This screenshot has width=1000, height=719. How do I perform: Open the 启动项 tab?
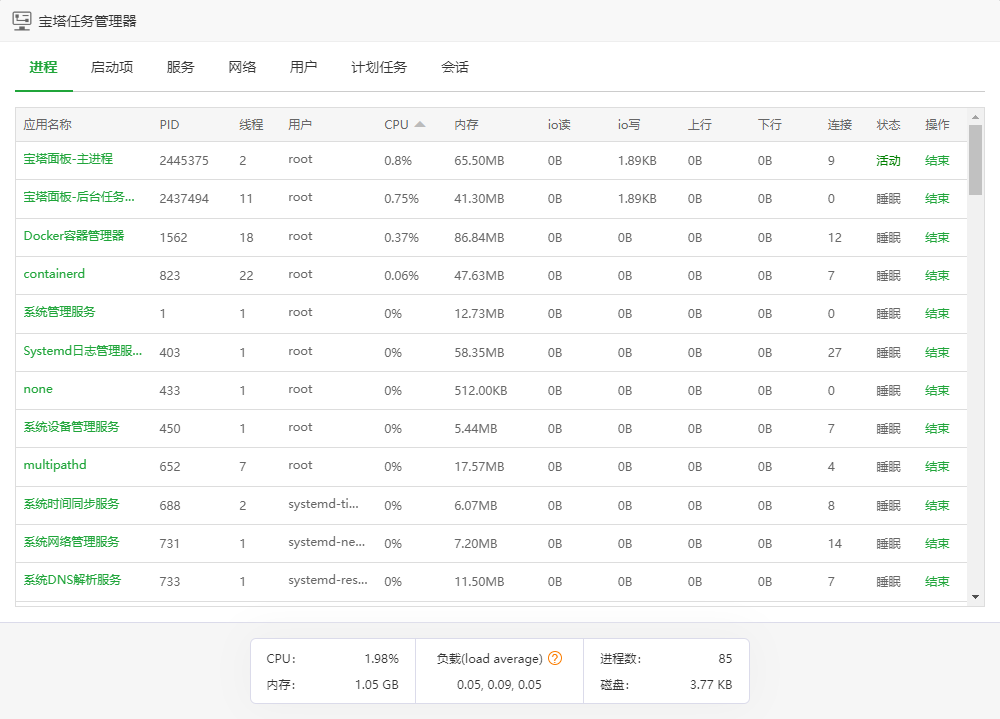tap(112, 67)
